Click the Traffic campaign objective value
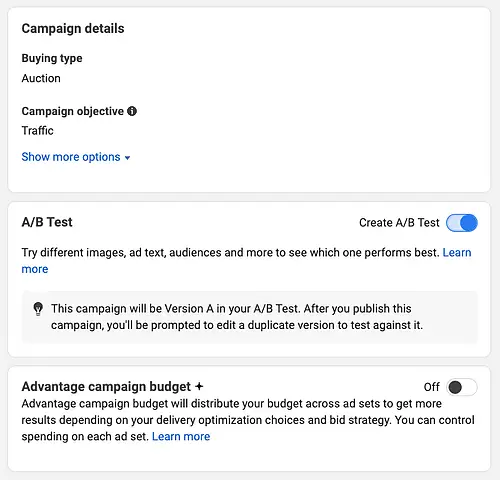 (37, 131)
